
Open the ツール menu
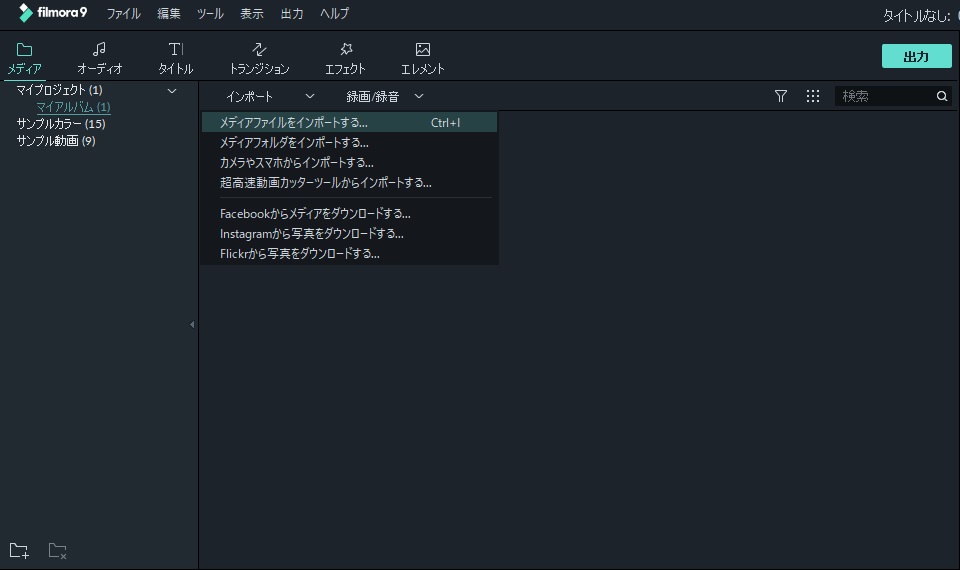[210, 13]
